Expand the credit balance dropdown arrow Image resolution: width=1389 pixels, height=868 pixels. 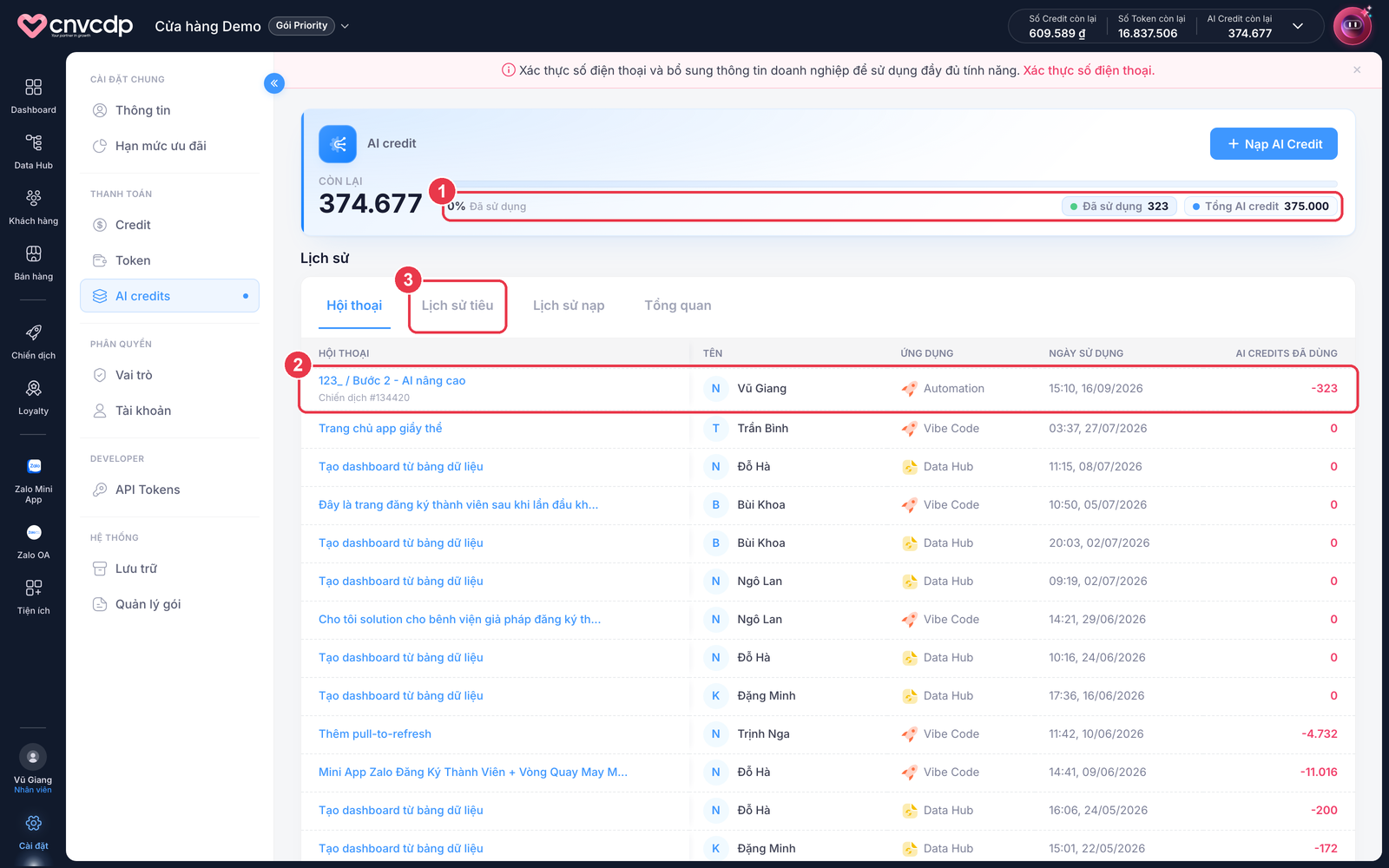pos(1298,26)
